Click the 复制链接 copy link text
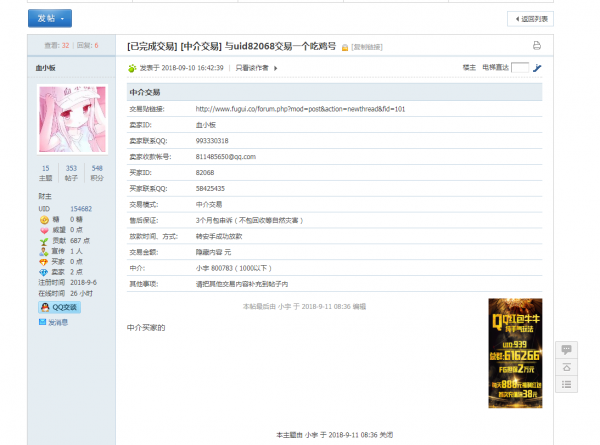 (367, 47)
